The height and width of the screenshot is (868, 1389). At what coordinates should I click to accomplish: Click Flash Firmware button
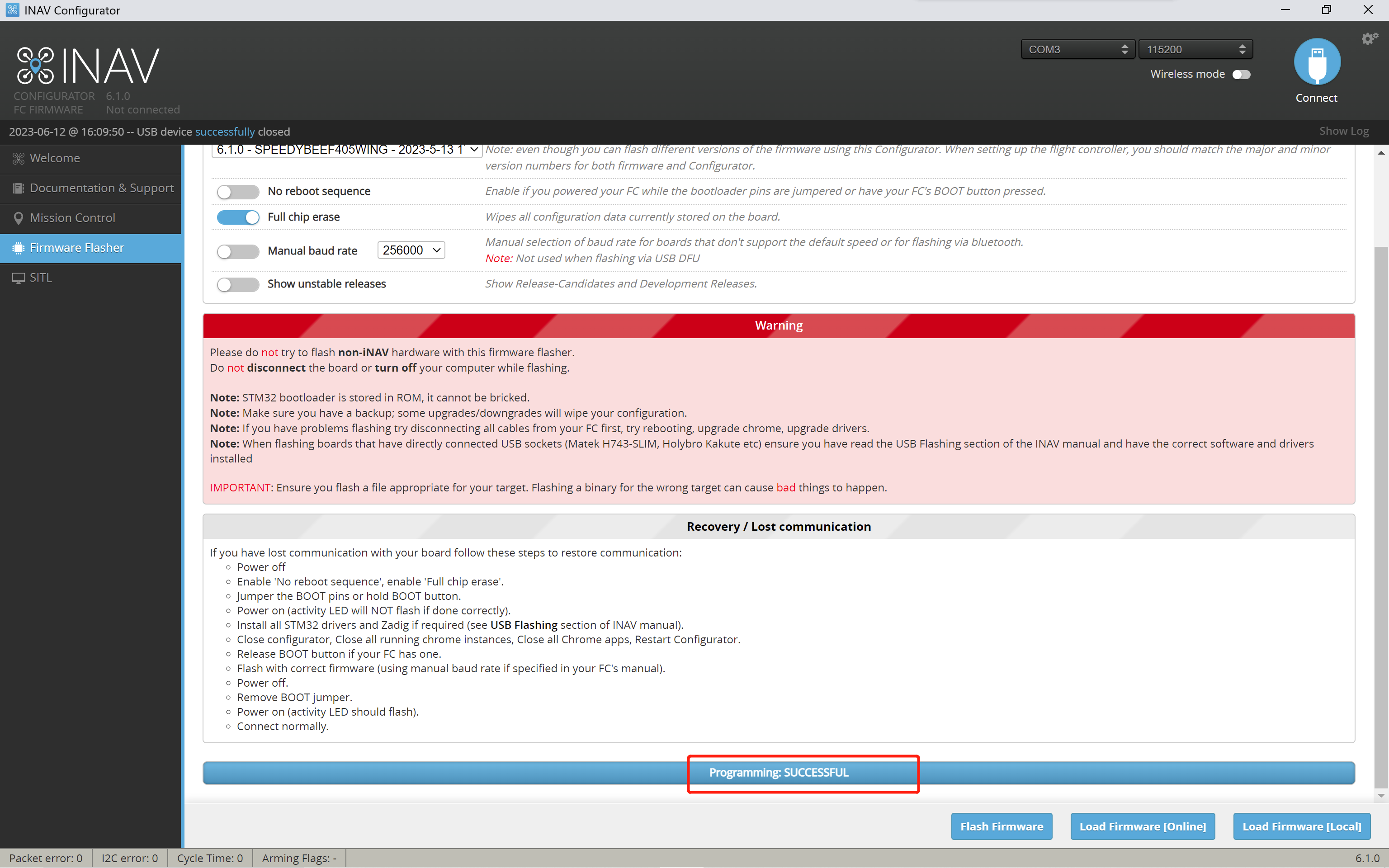1002,826
